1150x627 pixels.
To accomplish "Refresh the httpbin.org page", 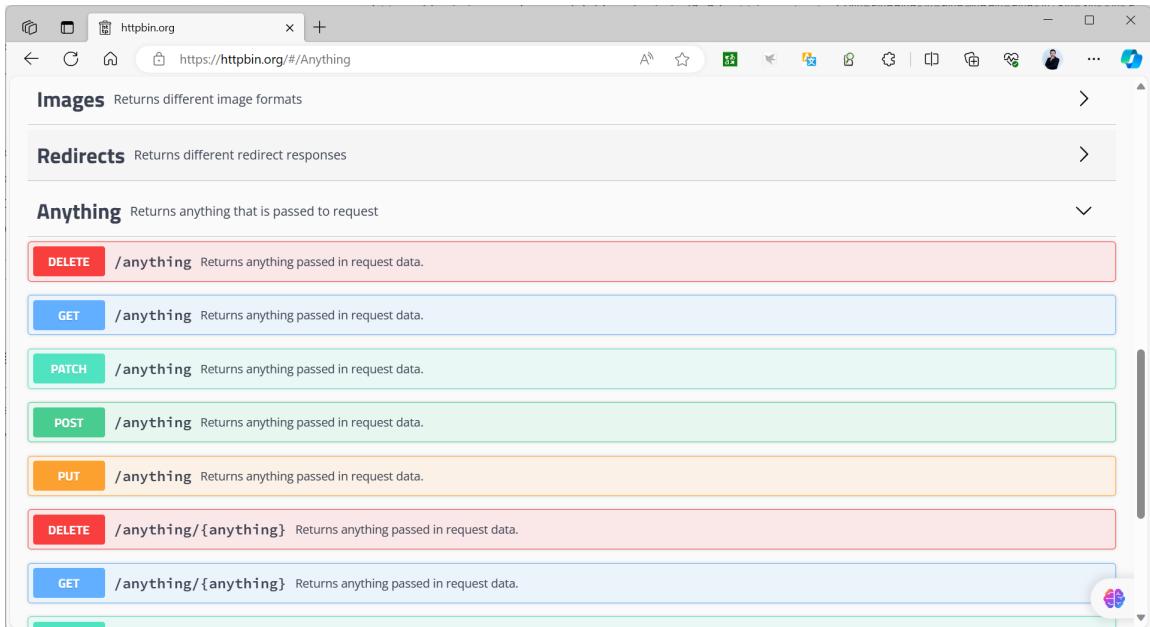I will (x=70, y=59).
